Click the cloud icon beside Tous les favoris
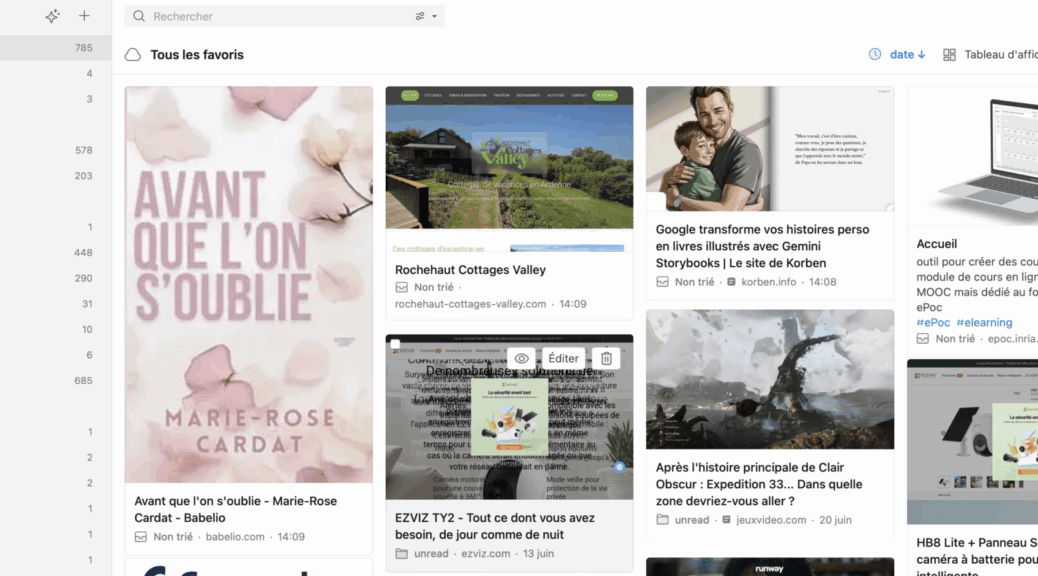 pyautogui.click(x=133, y=55)
